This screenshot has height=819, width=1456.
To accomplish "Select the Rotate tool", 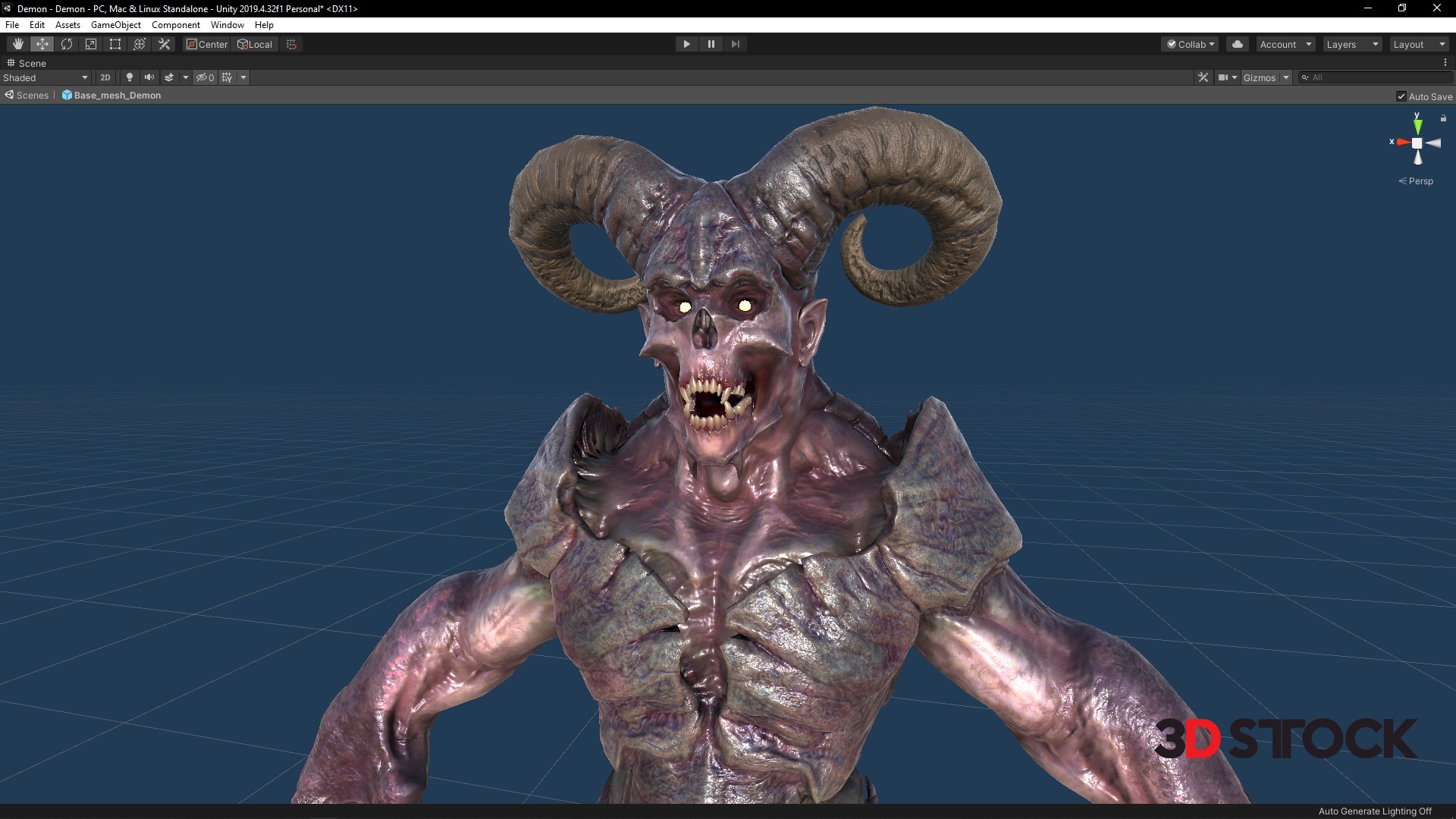I will click(67, 44).
